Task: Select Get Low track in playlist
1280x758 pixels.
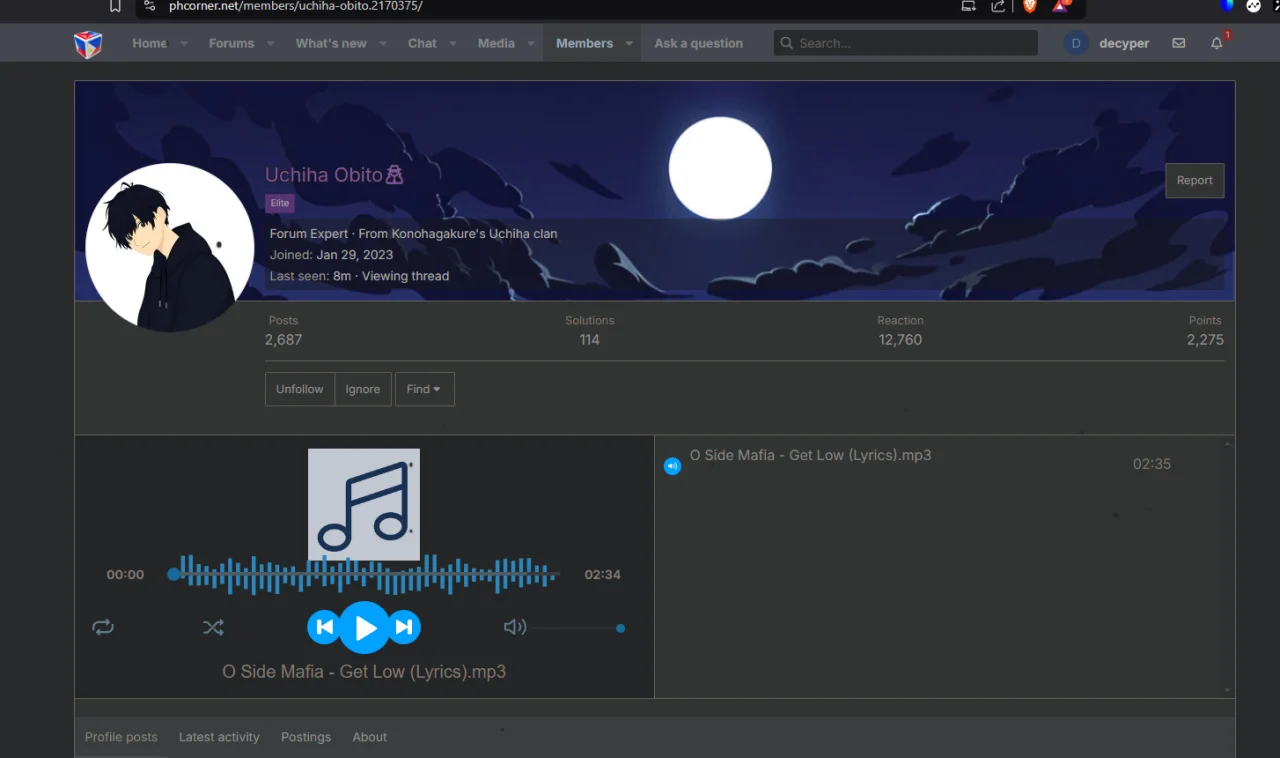Action: [x=810, y=455]
